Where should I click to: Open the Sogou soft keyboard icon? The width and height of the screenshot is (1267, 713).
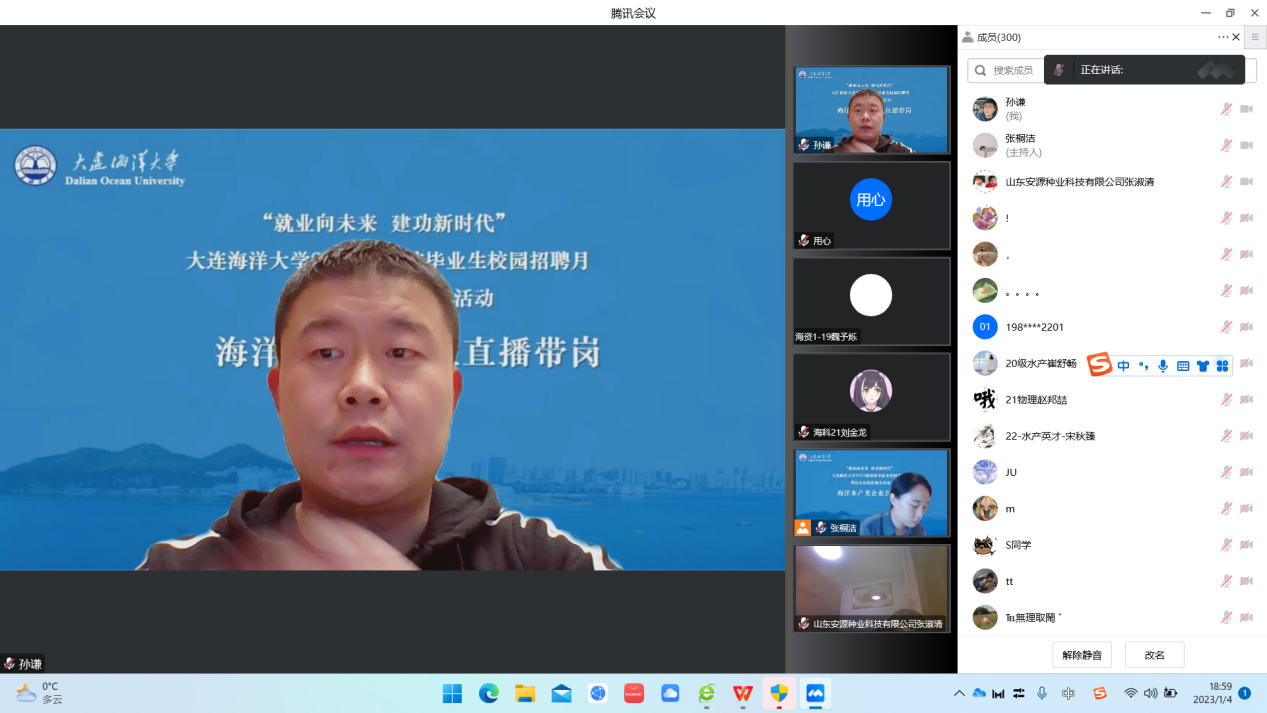click(1183, 366)
